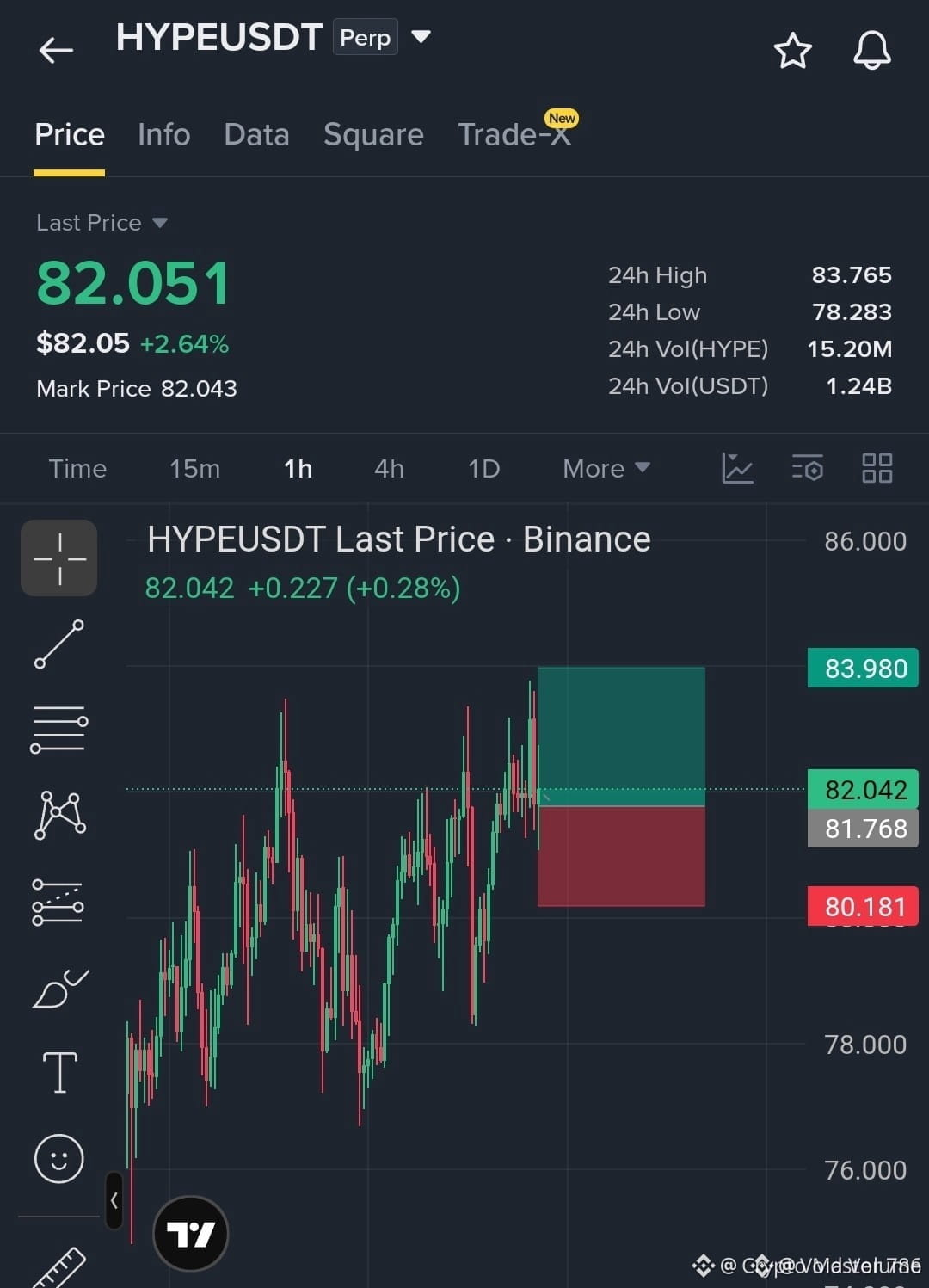Open the Data tab
The image size is (929, 1288).
[256, 134]
